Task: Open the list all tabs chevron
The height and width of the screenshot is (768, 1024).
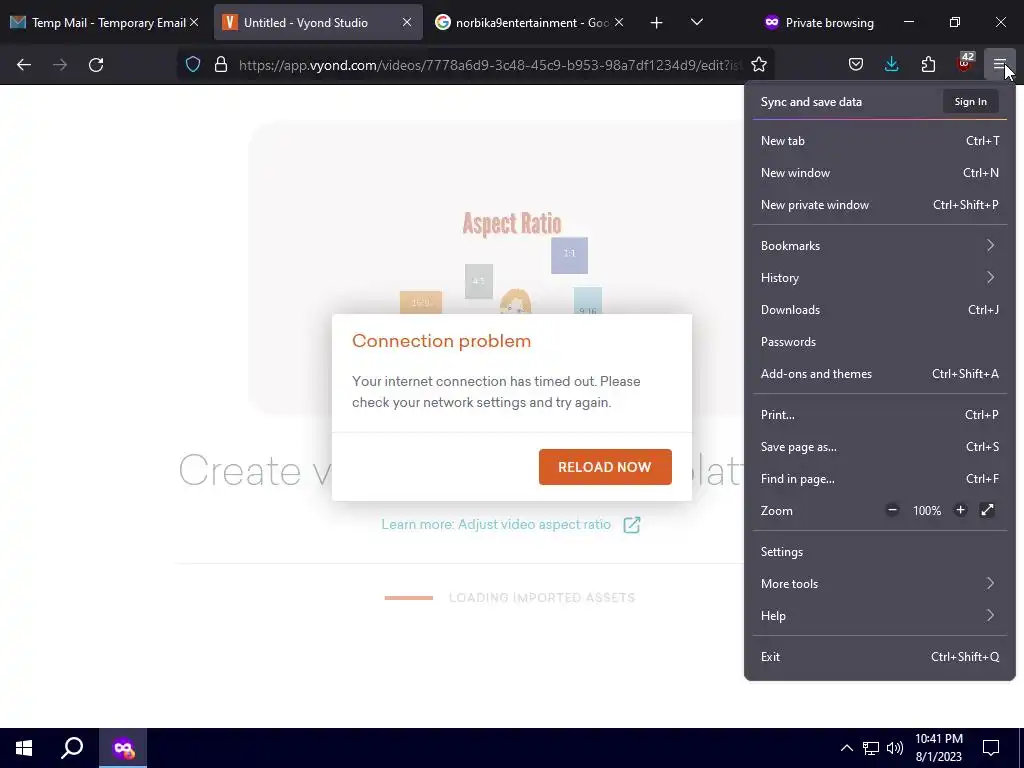Action: [x=697, y=23]
